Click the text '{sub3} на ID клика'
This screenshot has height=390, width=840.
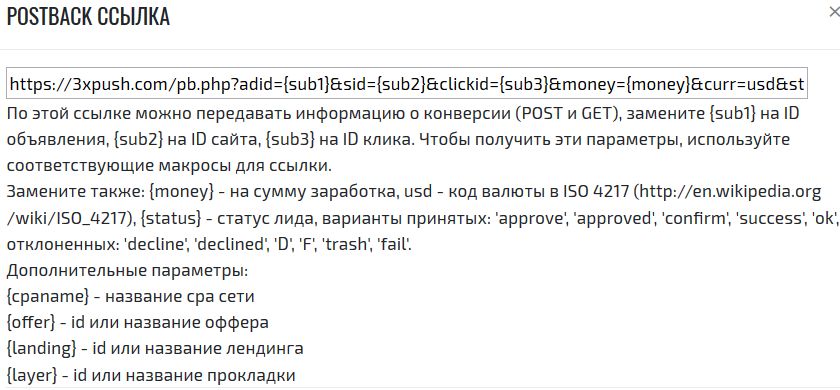pos(340,140)
